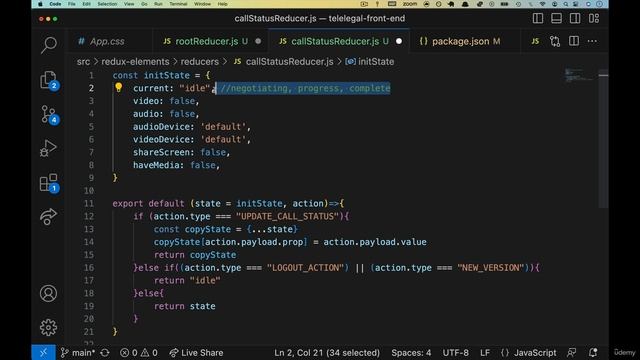Click the reducers breadcrumb
The image size is (640, 360).
[200, 62]
